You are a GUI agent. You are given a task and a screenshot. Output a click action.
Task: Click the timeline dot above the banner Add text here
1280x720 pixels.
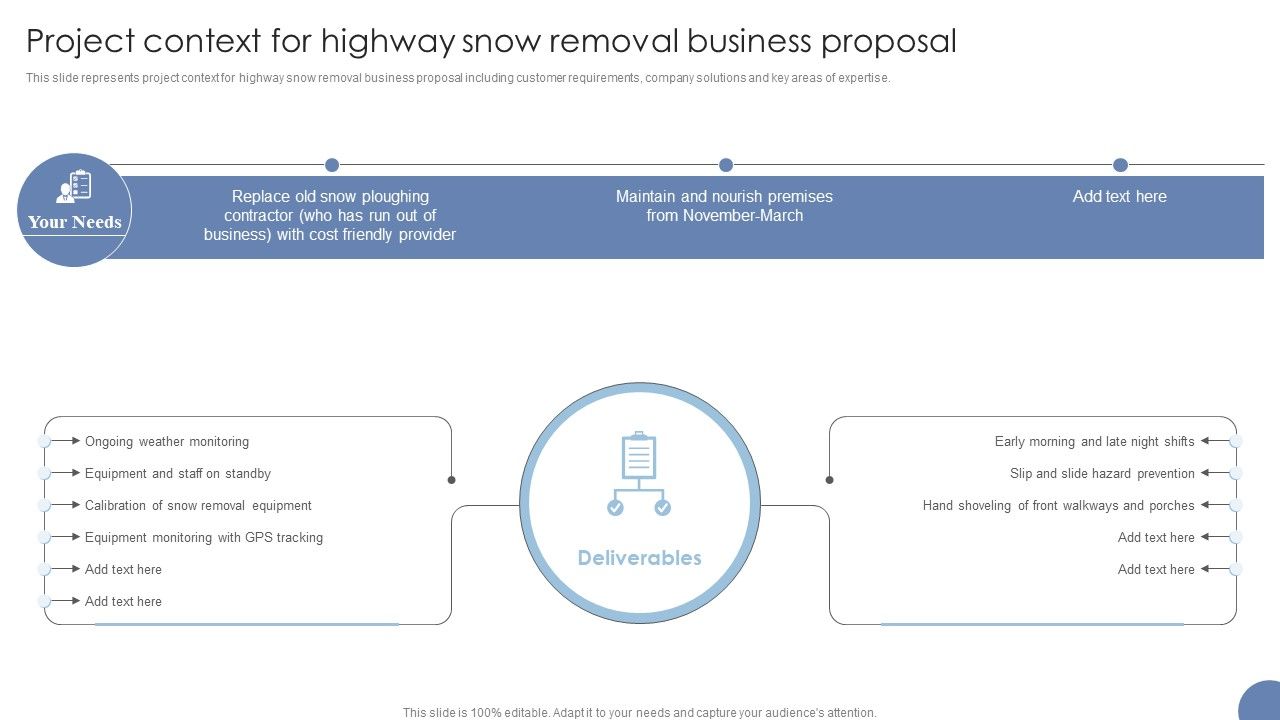point(1120,165)
